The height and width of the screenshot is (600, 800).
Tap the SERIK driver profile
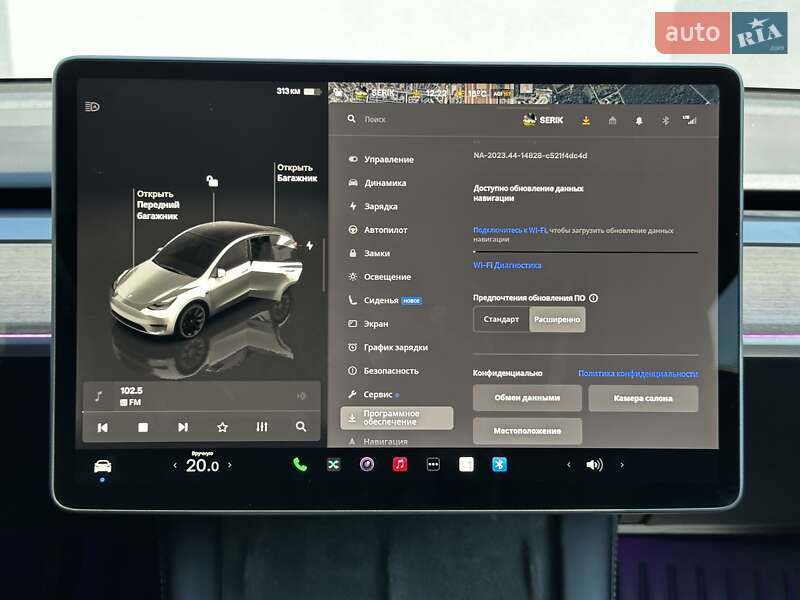point(543,120)
